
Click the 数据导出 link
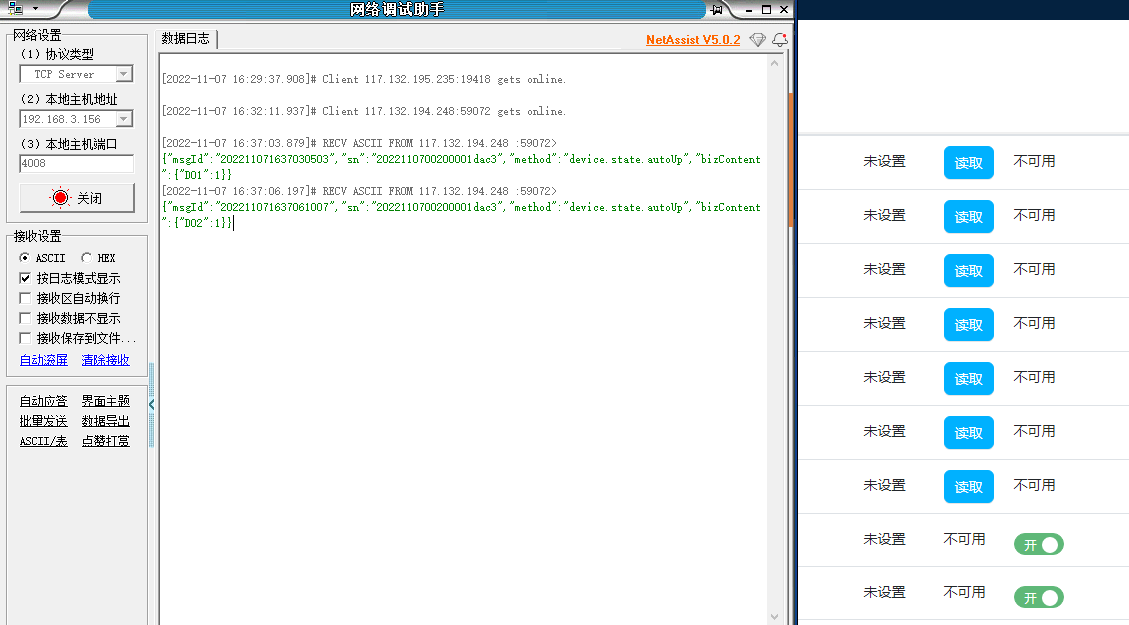(105, 421)
